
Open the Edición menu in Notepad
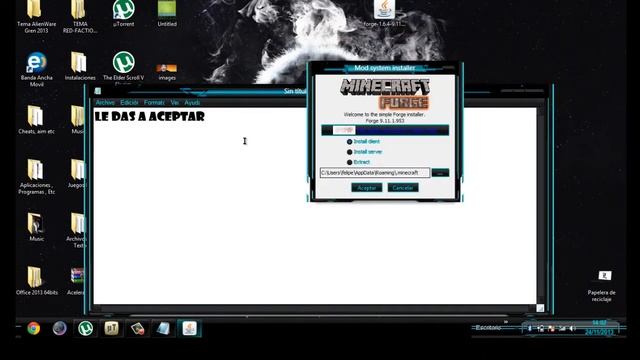click(x=129, y=102)
